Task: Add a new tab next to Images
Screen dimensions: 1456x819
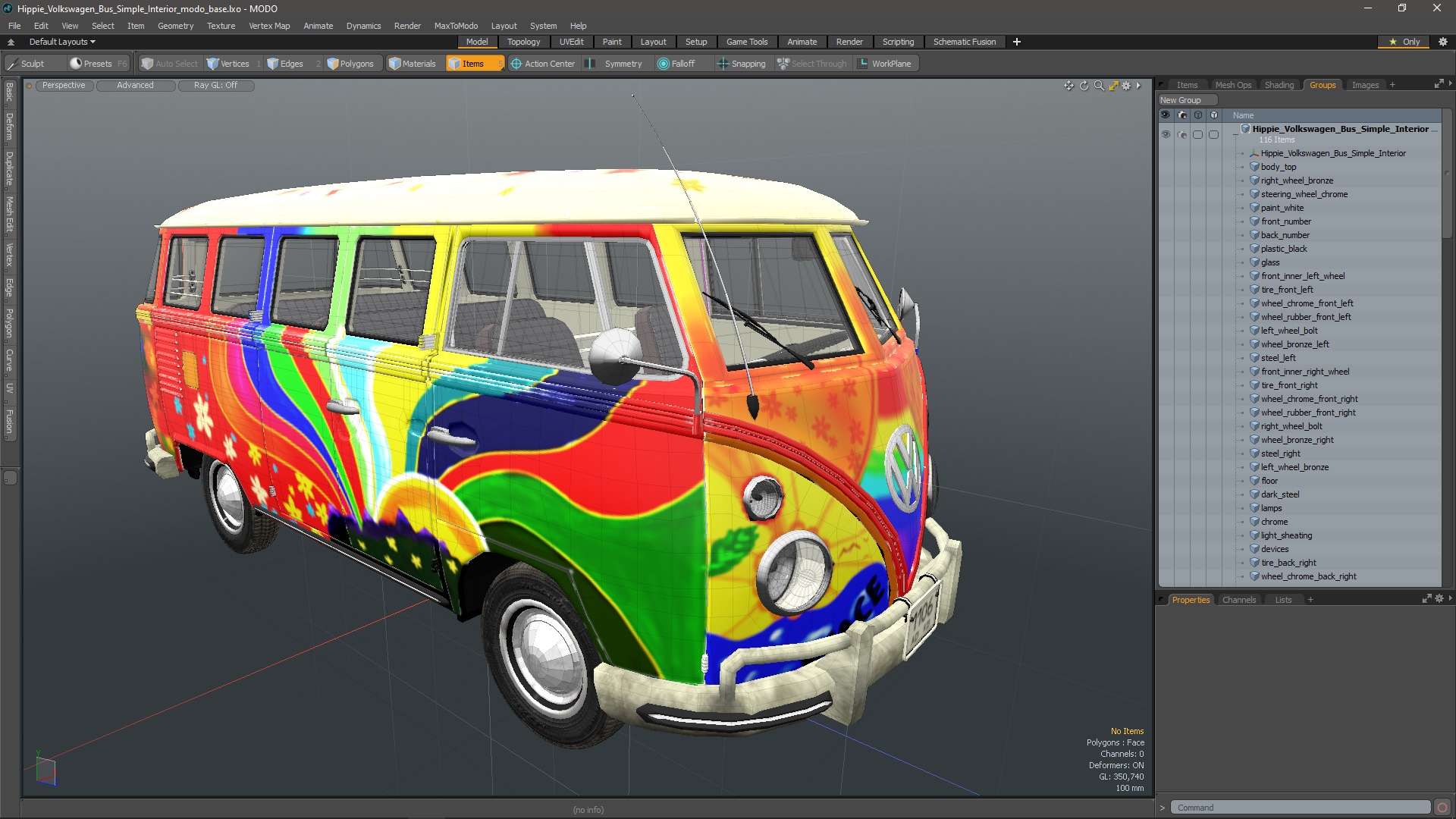Action: tap(1392, 85)
